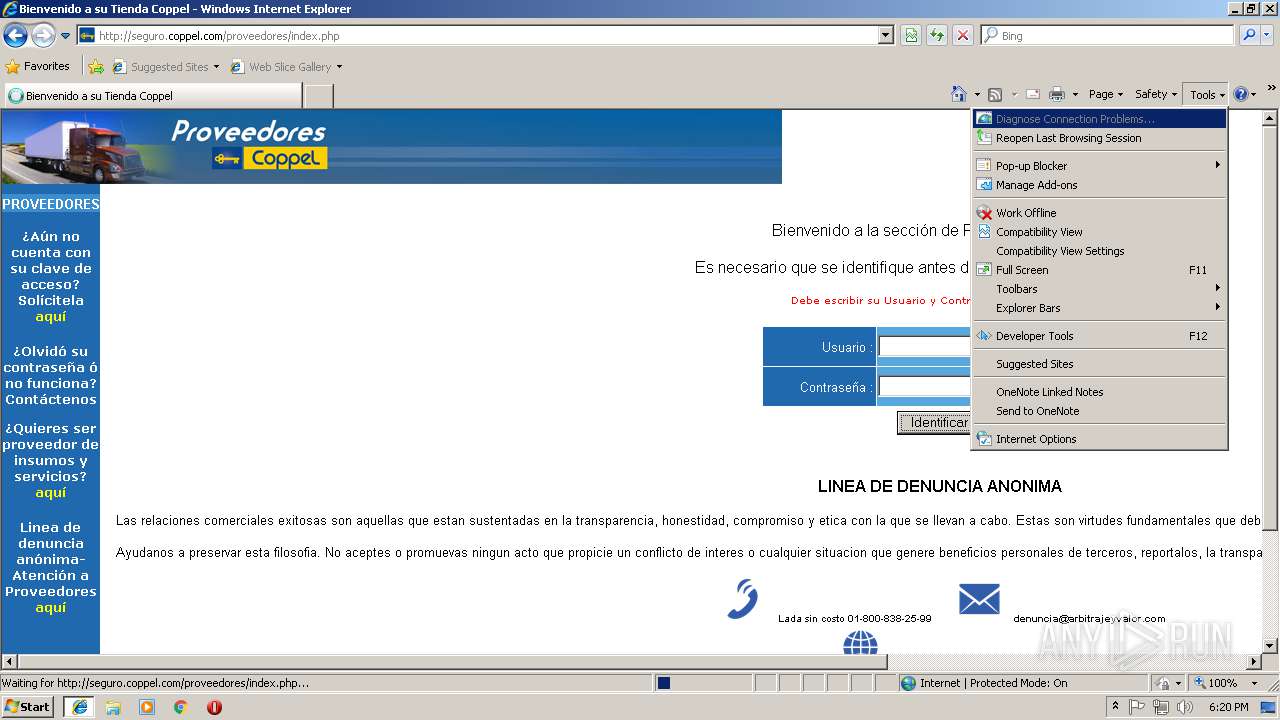This screenshot has width=1280, height=720.
Task: Choose Suggested Sites in Tools menu
Action: click(x=1100, y=364)
